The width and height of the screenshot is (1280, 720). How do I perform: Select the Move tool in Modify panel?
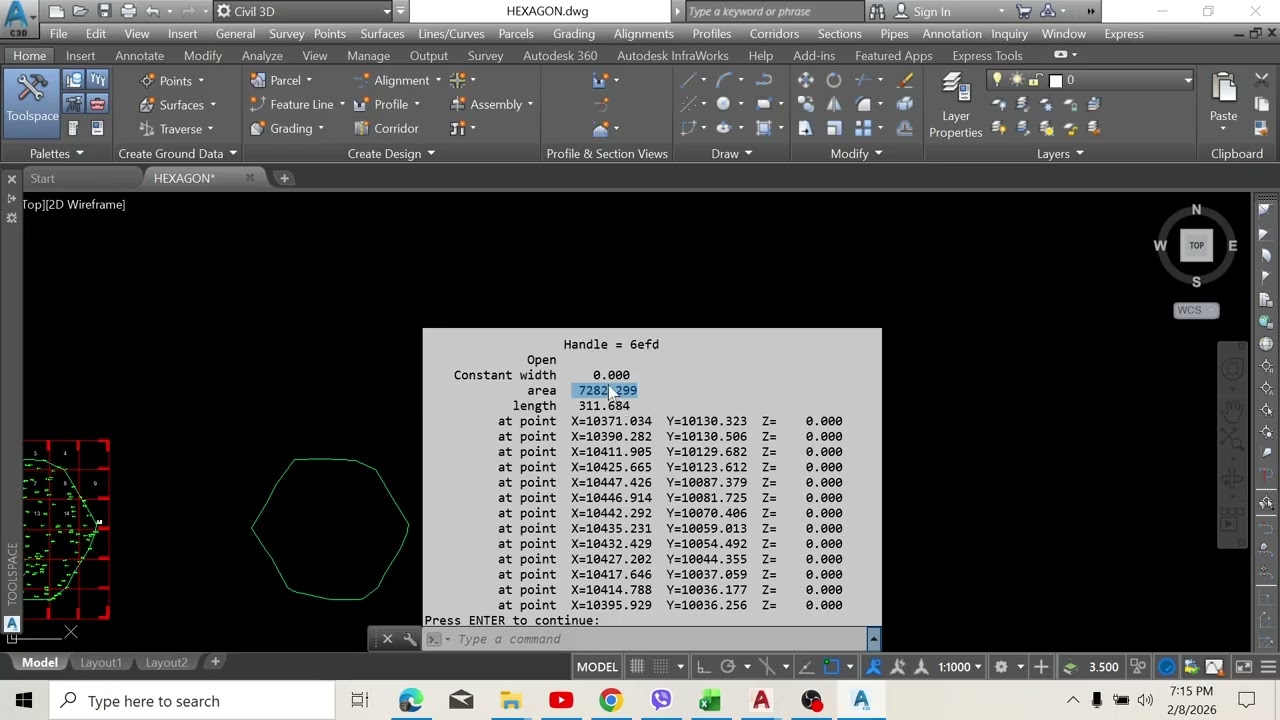(805, 80)
